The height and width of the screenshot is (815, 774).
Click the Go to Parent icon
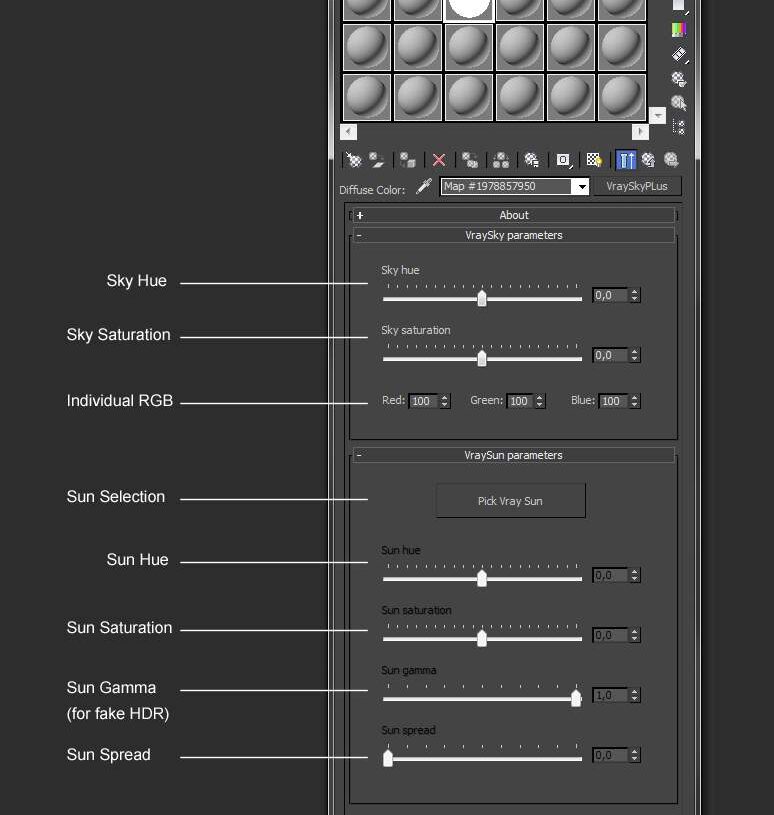point(649,160)
